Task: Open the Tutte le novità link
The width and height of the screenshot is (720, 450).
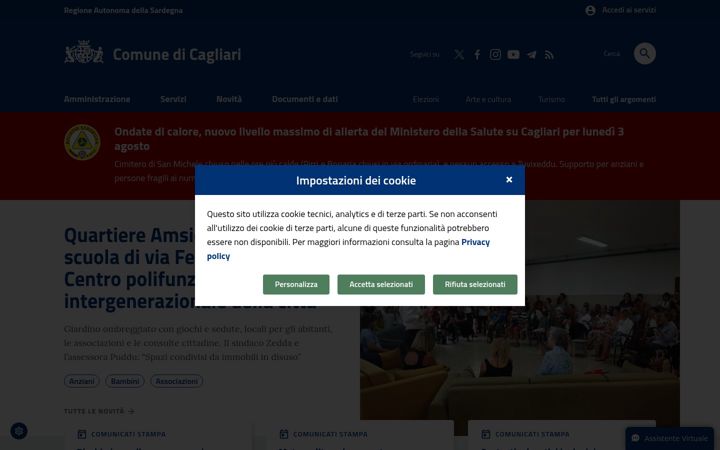Action: [99, 411]
